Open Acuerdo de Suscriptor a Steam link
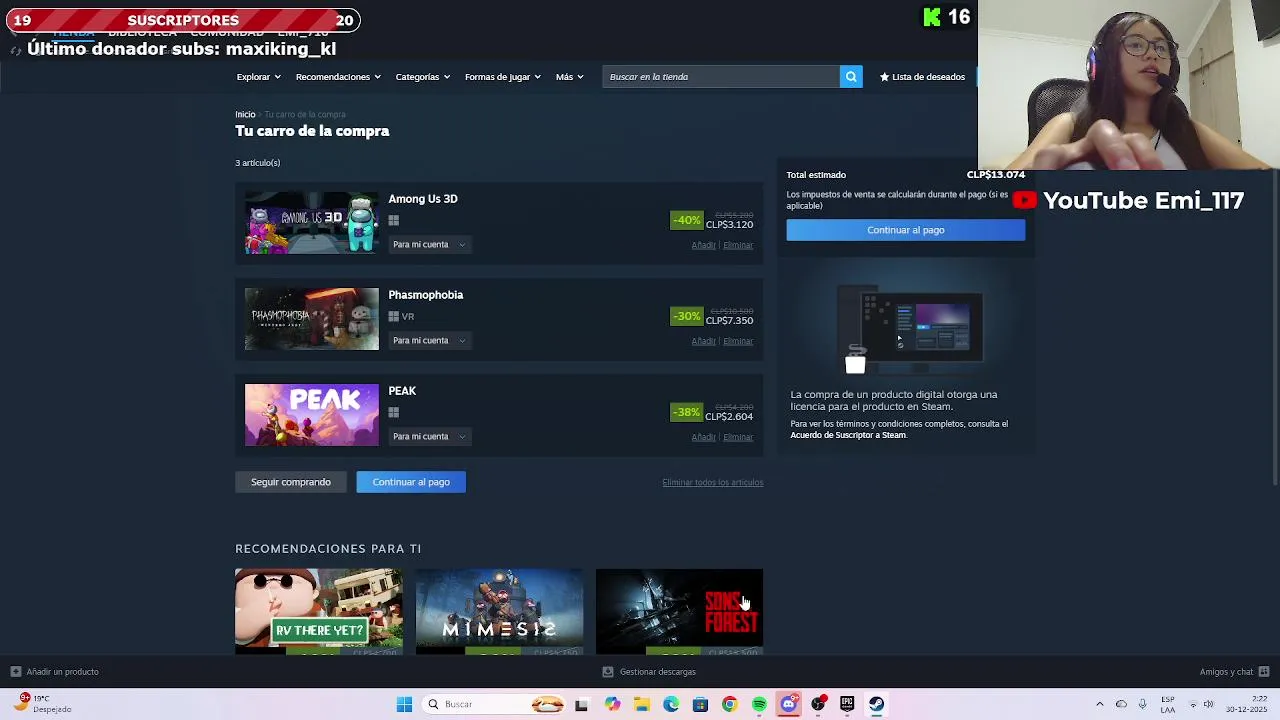The image size is (1280, 720). coord(848,435)
